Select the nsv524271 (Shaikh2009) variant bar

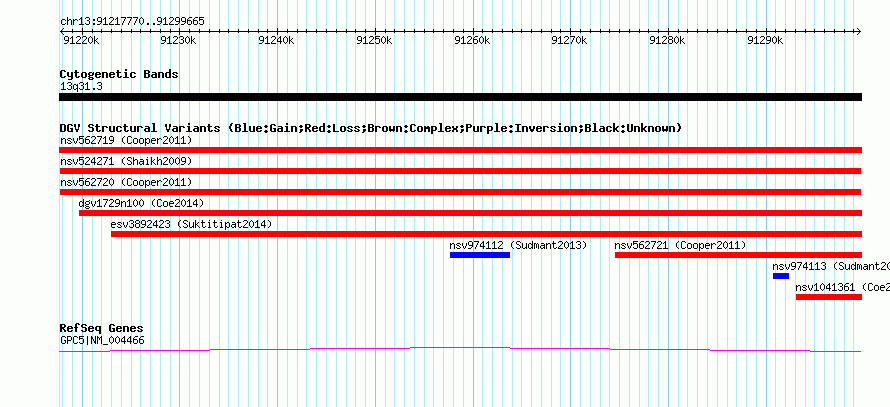point(460,171)
